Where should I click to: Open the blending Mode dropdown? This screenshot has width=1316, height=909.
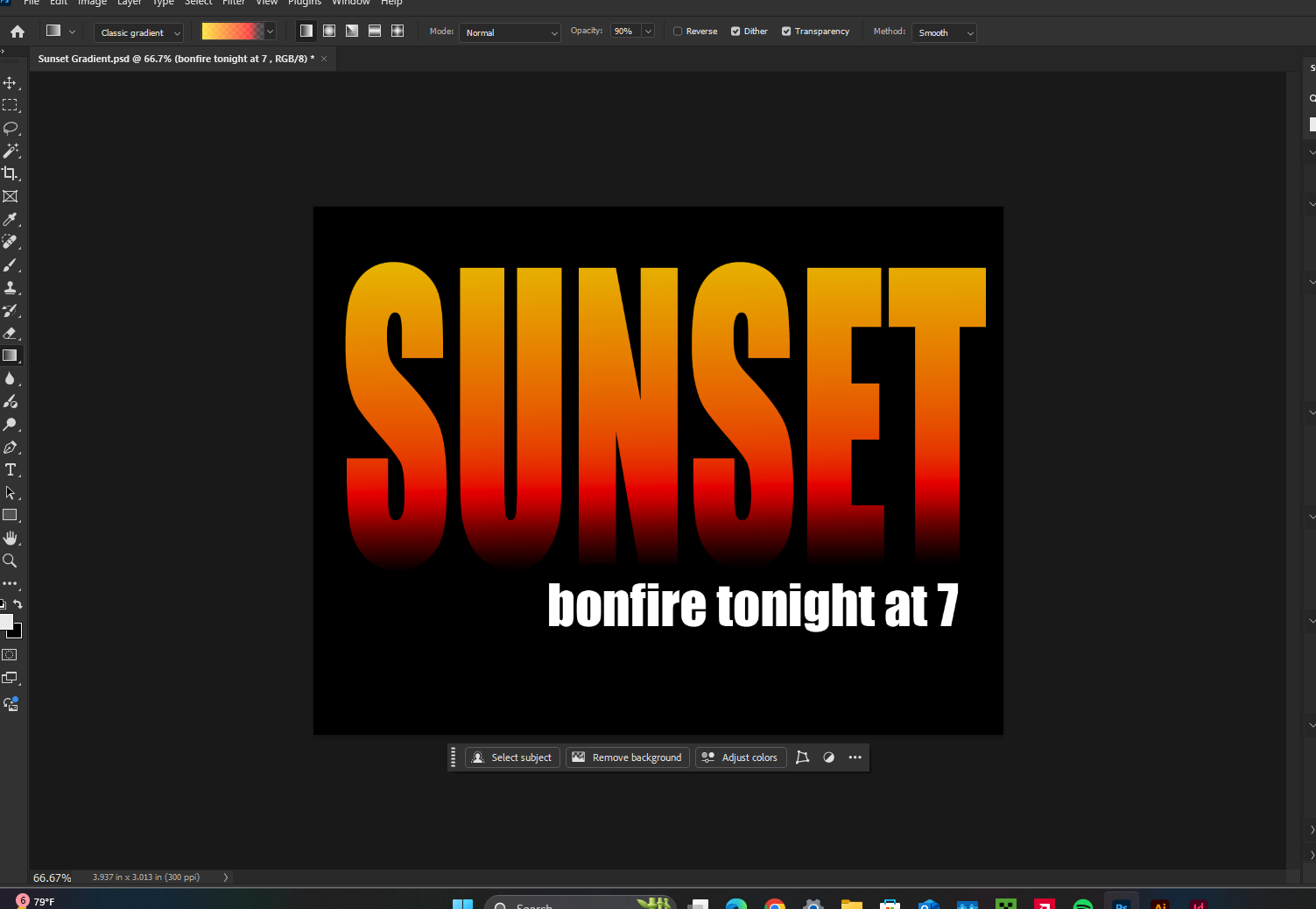click(x=510, y=32)
